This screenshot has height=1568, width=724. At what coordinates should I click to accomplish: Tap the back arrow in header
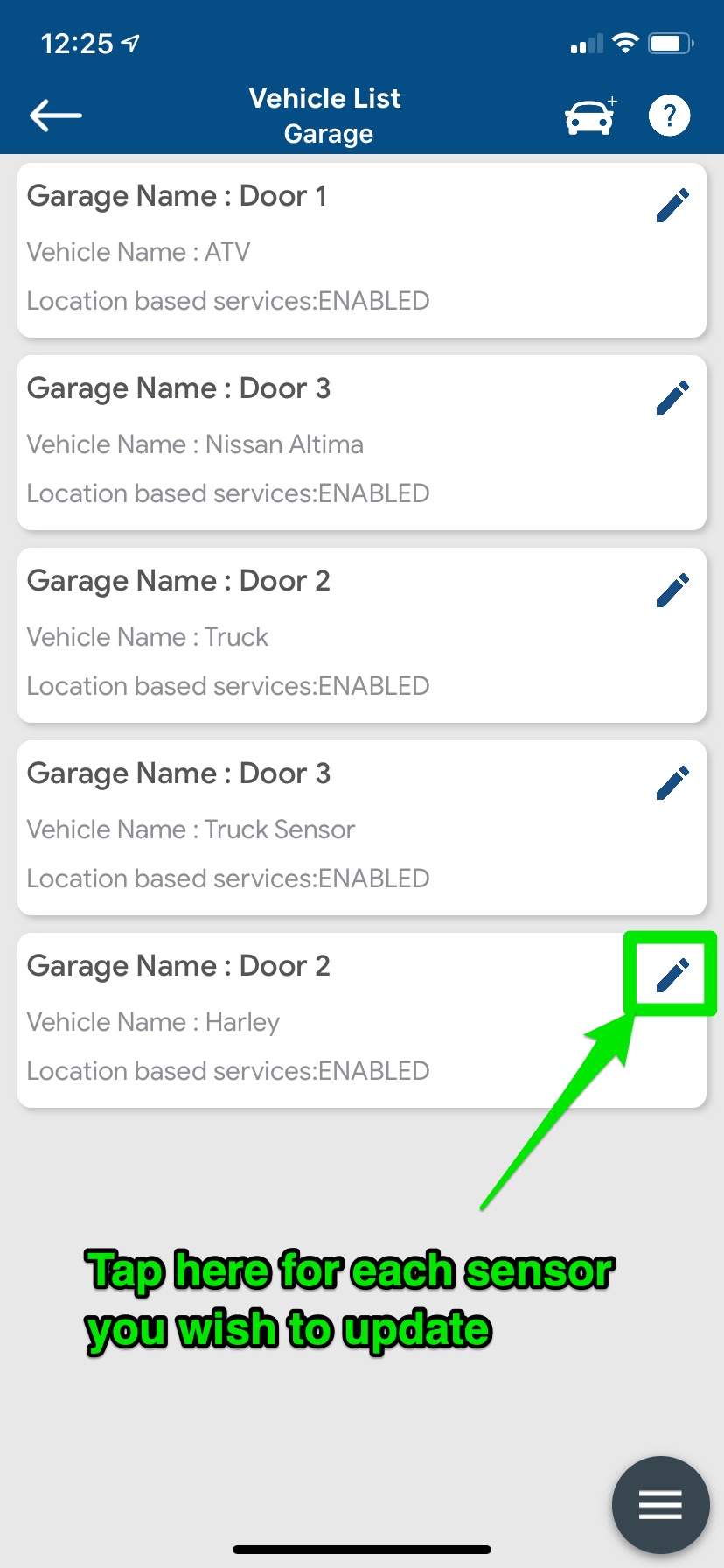pos(56,115)
